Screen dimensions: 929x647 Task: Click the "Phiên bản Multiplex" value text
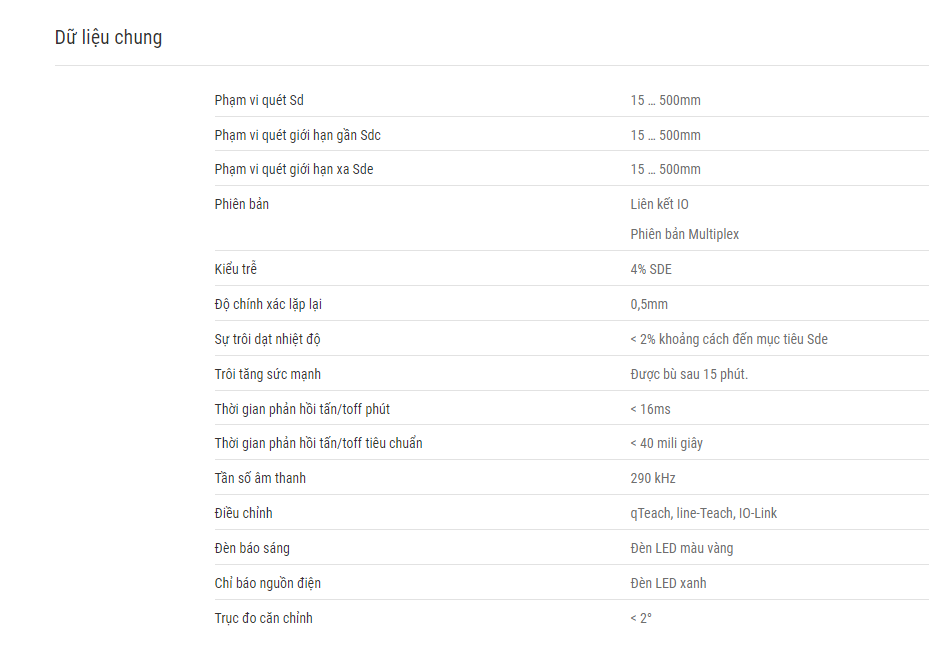[x=684, y=234]
